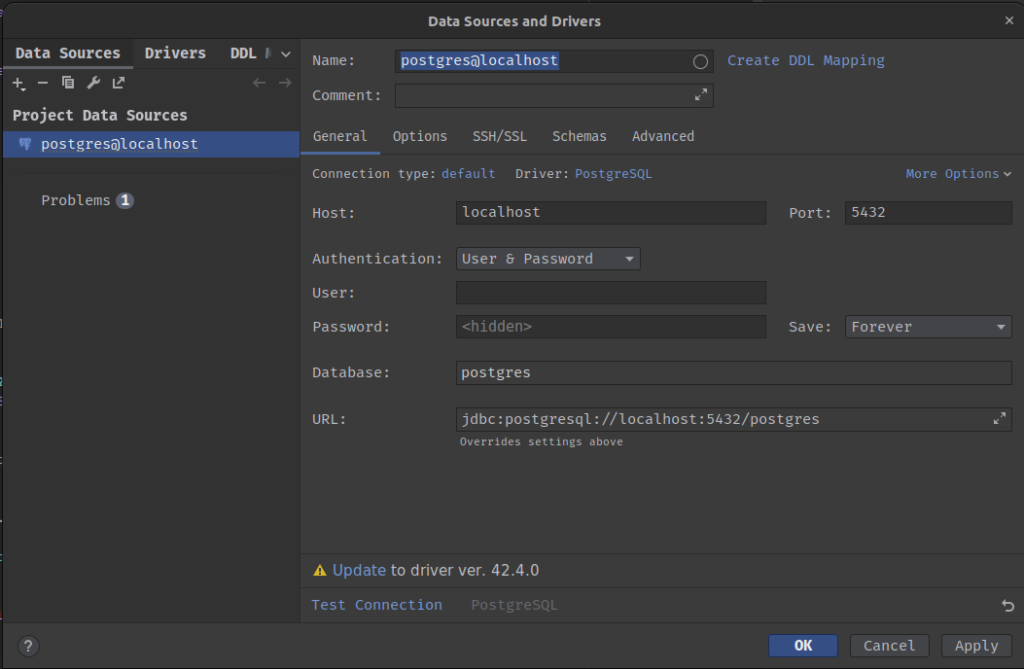Image resolution: width=1024 pixels, height=669 pixels.
Task: Click PostgreSQL elephant icon in data source row
Action: point(25,144)
